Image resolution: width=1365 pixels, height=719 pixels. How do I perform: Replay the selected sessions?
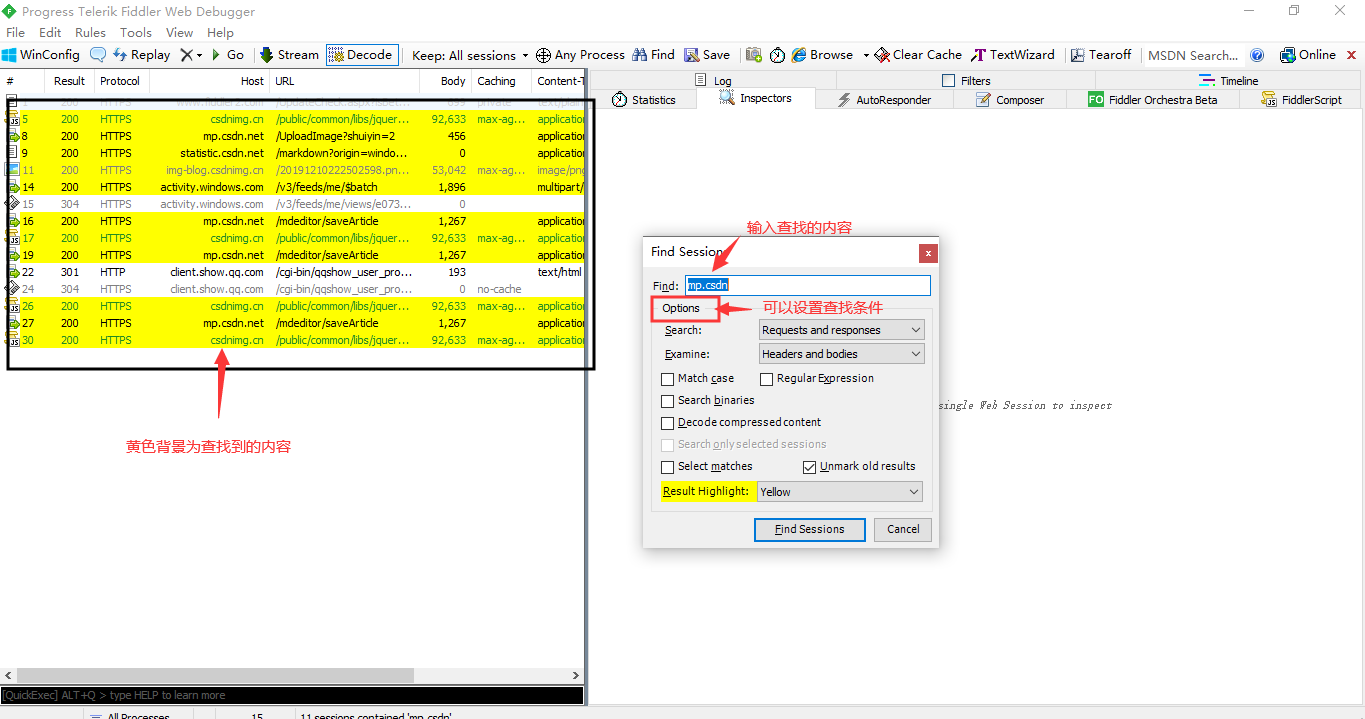click(x=141, y=55)
